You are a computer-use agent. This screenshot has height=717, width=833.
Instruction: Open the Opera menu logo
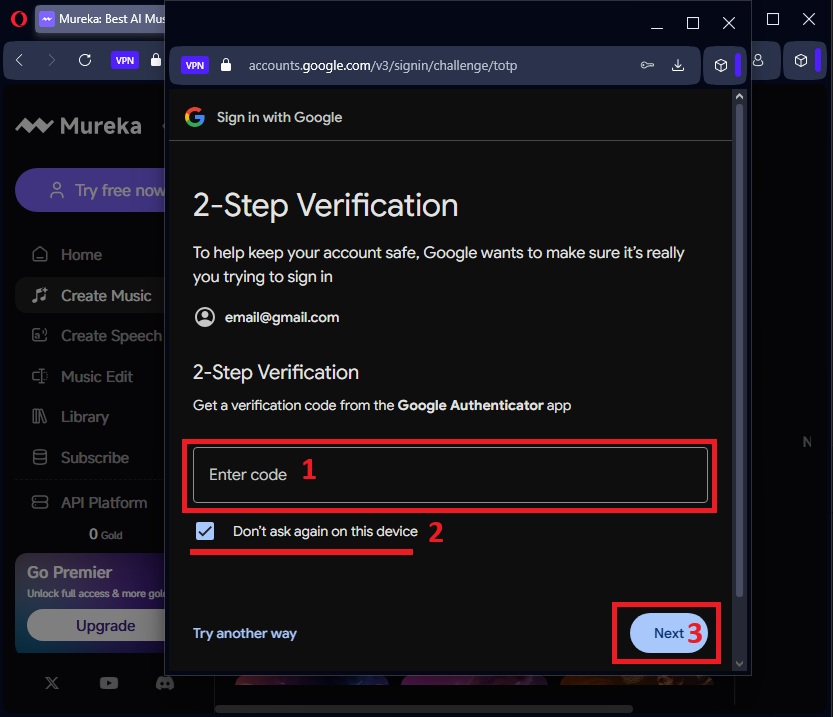[x=16, y=18]
